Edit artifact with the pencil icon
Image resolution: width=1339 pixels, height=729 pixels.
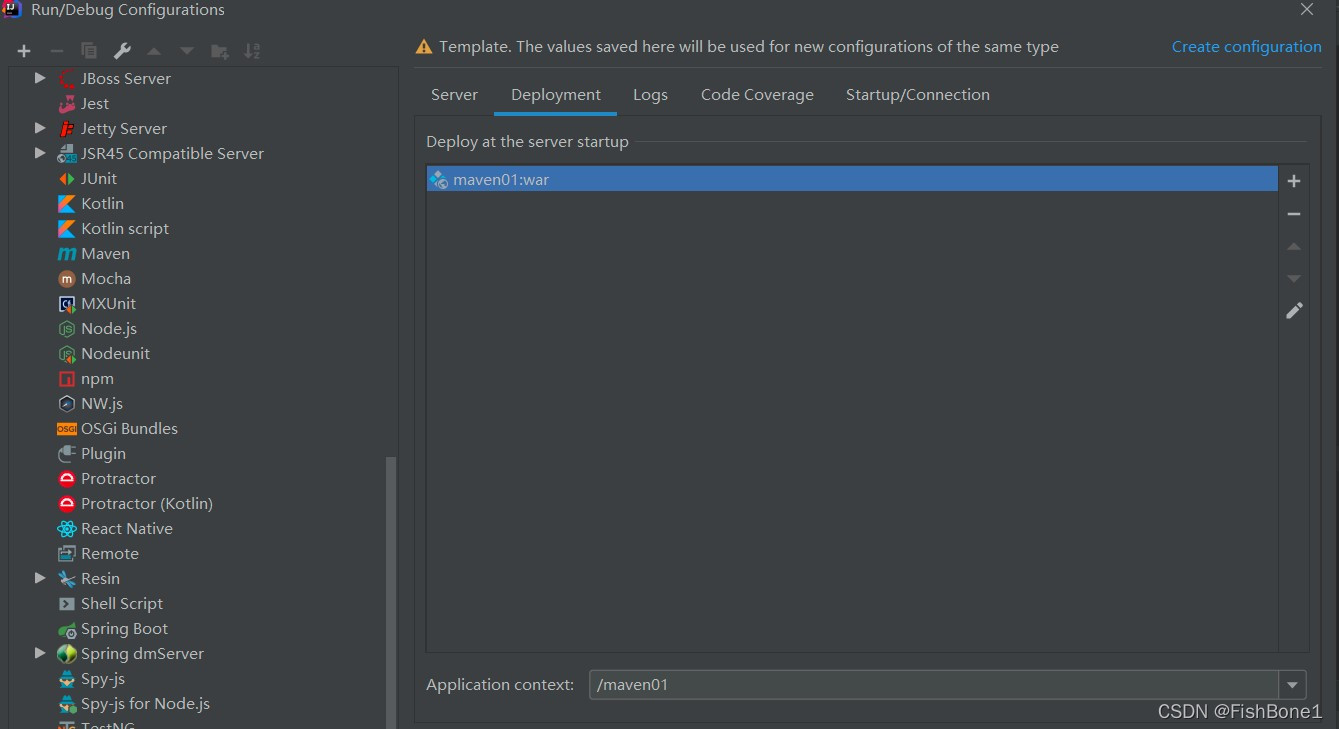[x=1294, y=311]
